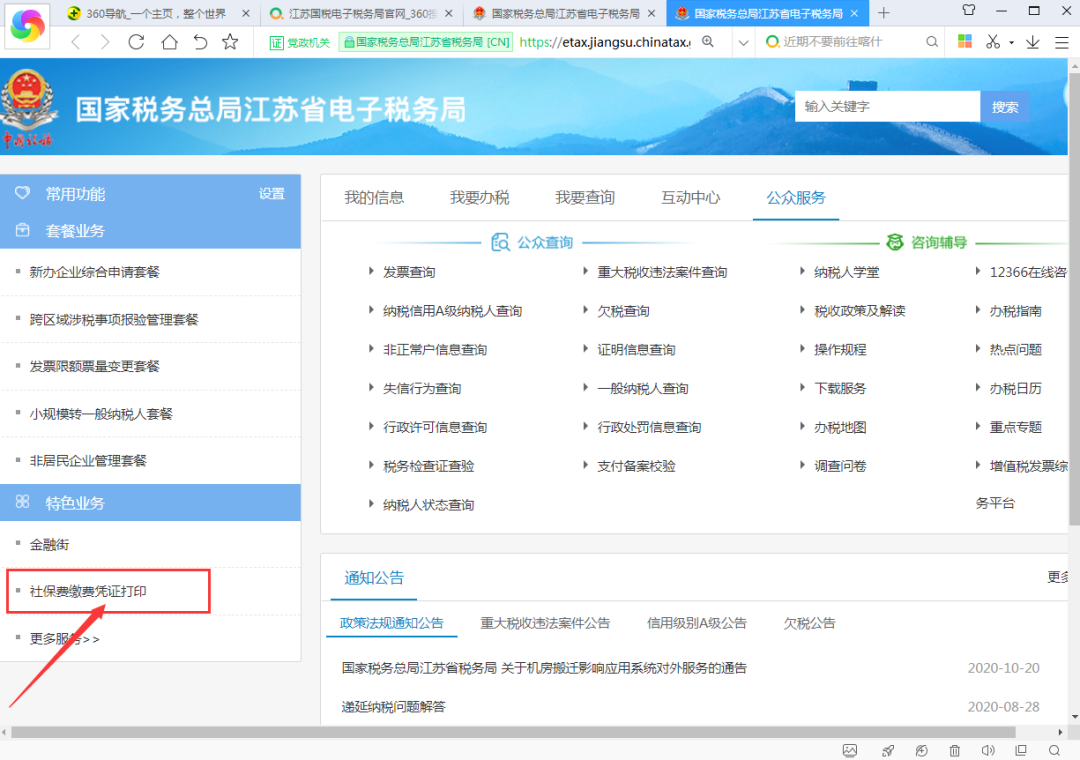This screenshot has width=1080, height=760.
Task: Click the window/split-screen icon in status bar
Action: tap(1021, 750)
